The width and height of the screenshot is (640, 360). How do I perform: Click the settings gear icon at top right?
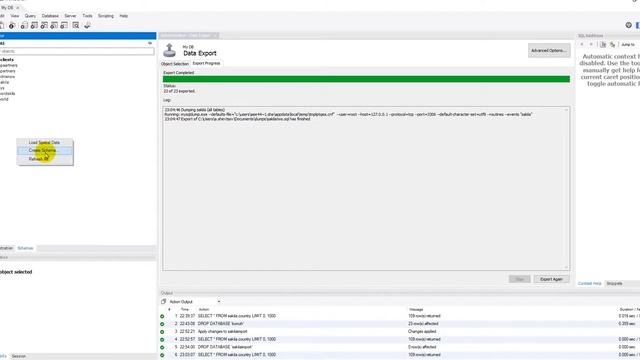tap(629, 25)
